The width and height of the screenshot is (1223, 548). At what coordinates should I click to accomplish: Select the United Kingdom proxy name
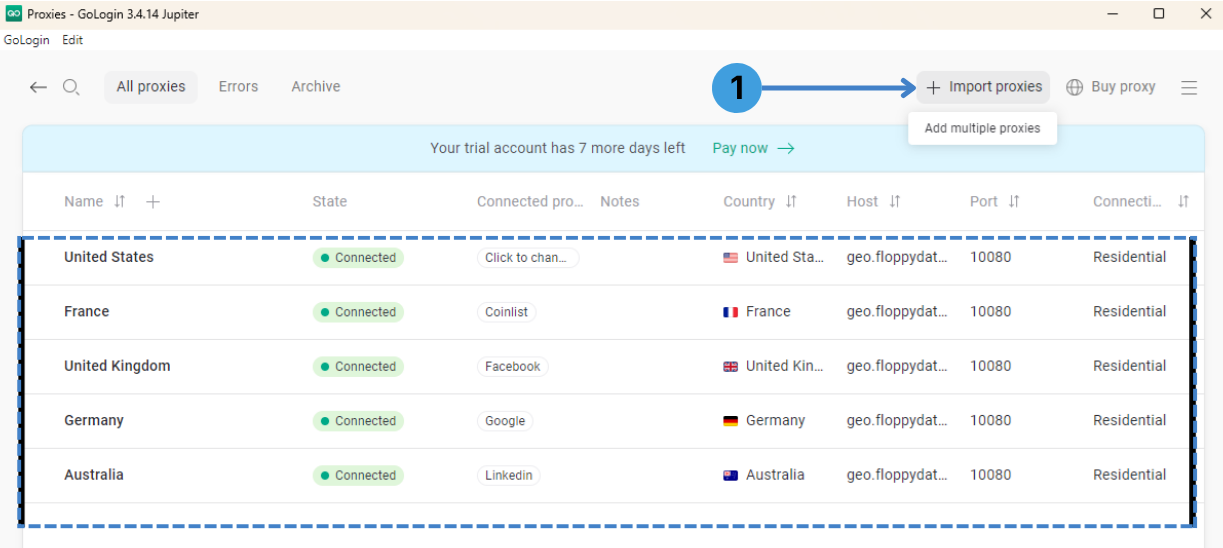[x=117, y=366]
